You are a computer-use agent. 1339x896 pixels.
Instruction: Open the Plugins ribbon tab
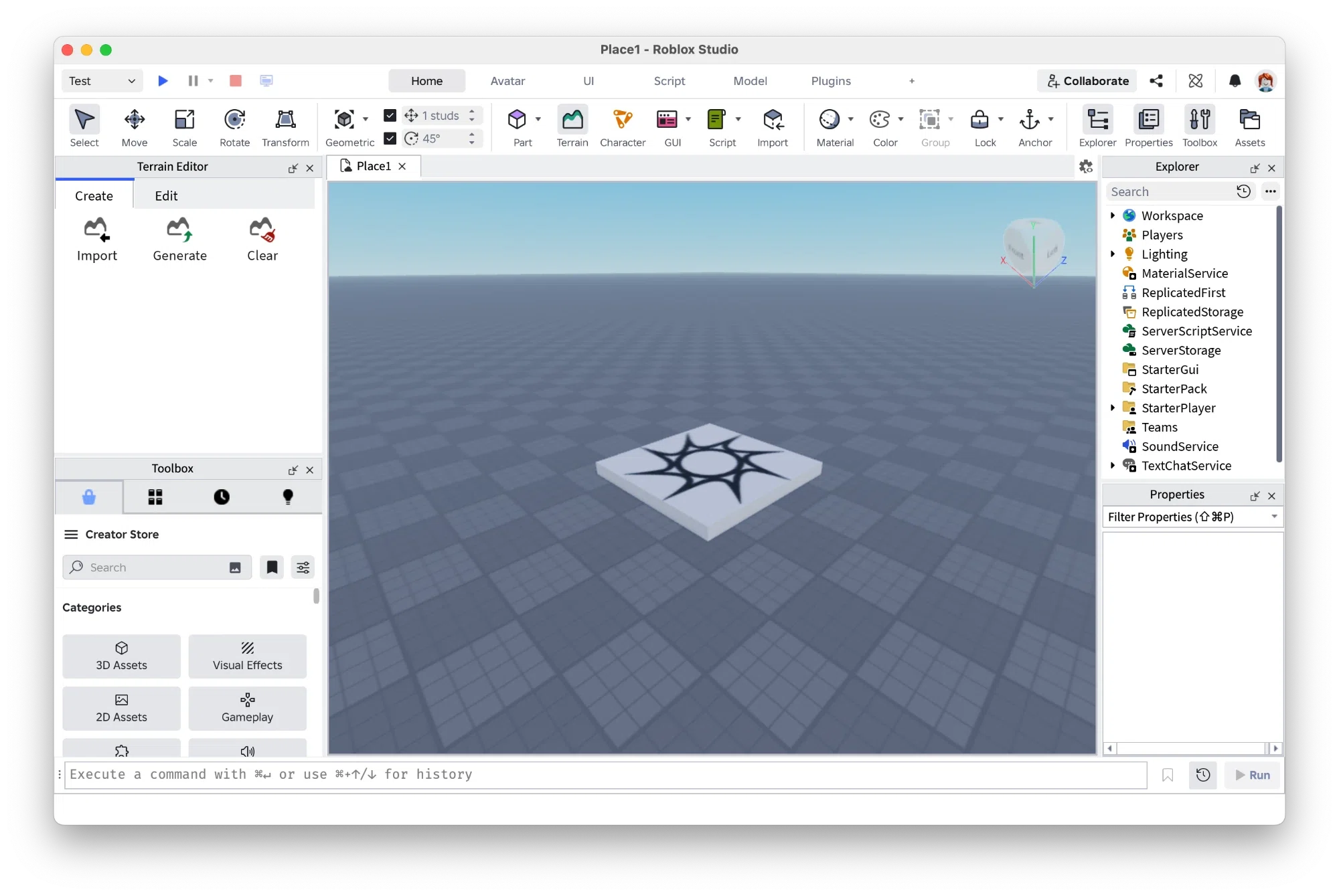click(x=831, y=81)
